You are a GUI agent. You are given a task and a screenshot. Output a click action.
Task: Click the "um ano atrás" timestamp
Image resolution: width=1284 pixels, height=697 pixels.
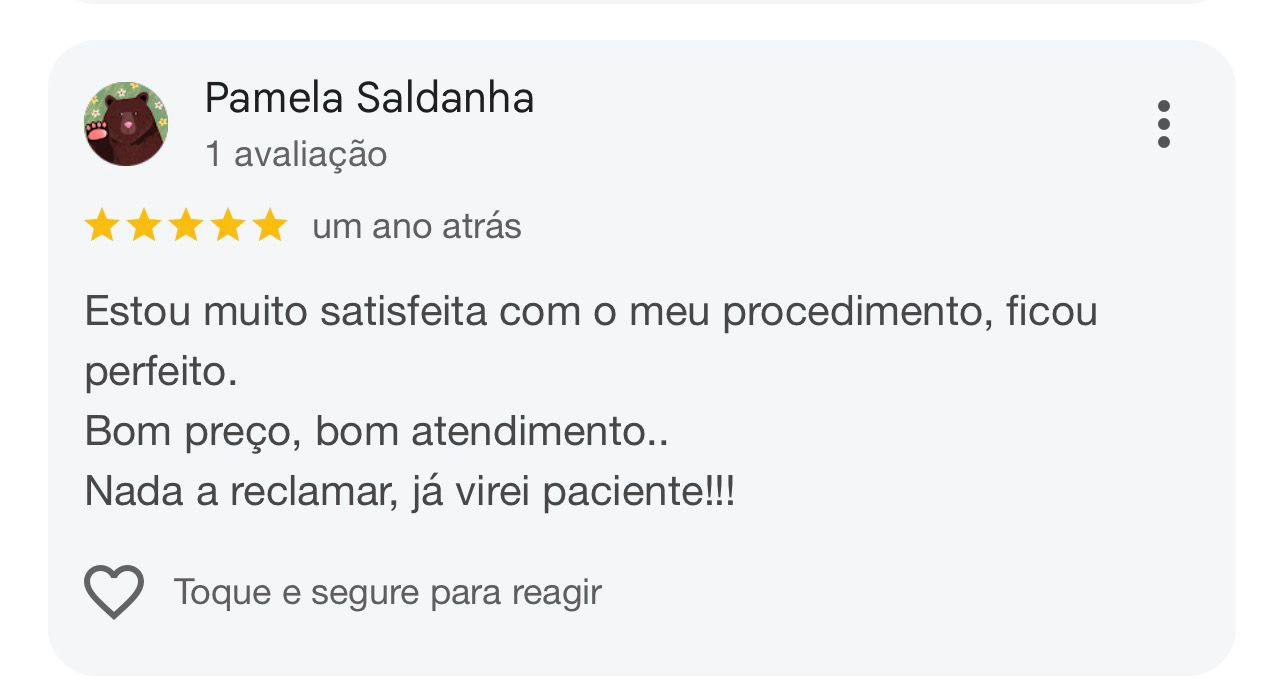tap(417, 227)
